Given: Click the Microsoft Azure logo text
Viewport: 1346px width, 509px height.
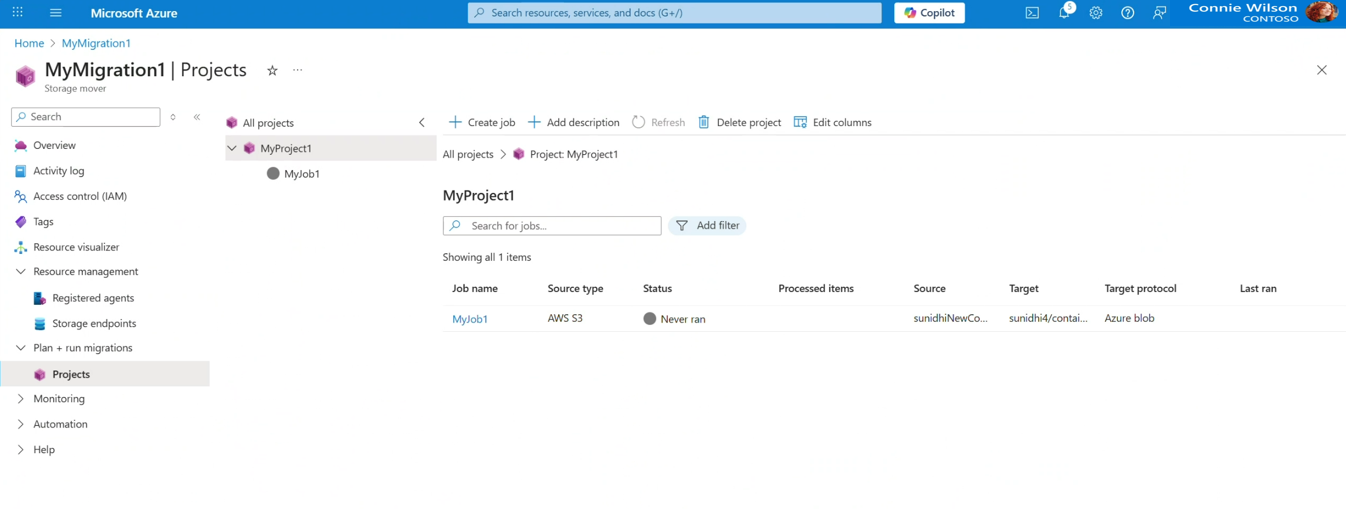Looking at the screenshot, I should pyautogui.click(x=134, y=13).
